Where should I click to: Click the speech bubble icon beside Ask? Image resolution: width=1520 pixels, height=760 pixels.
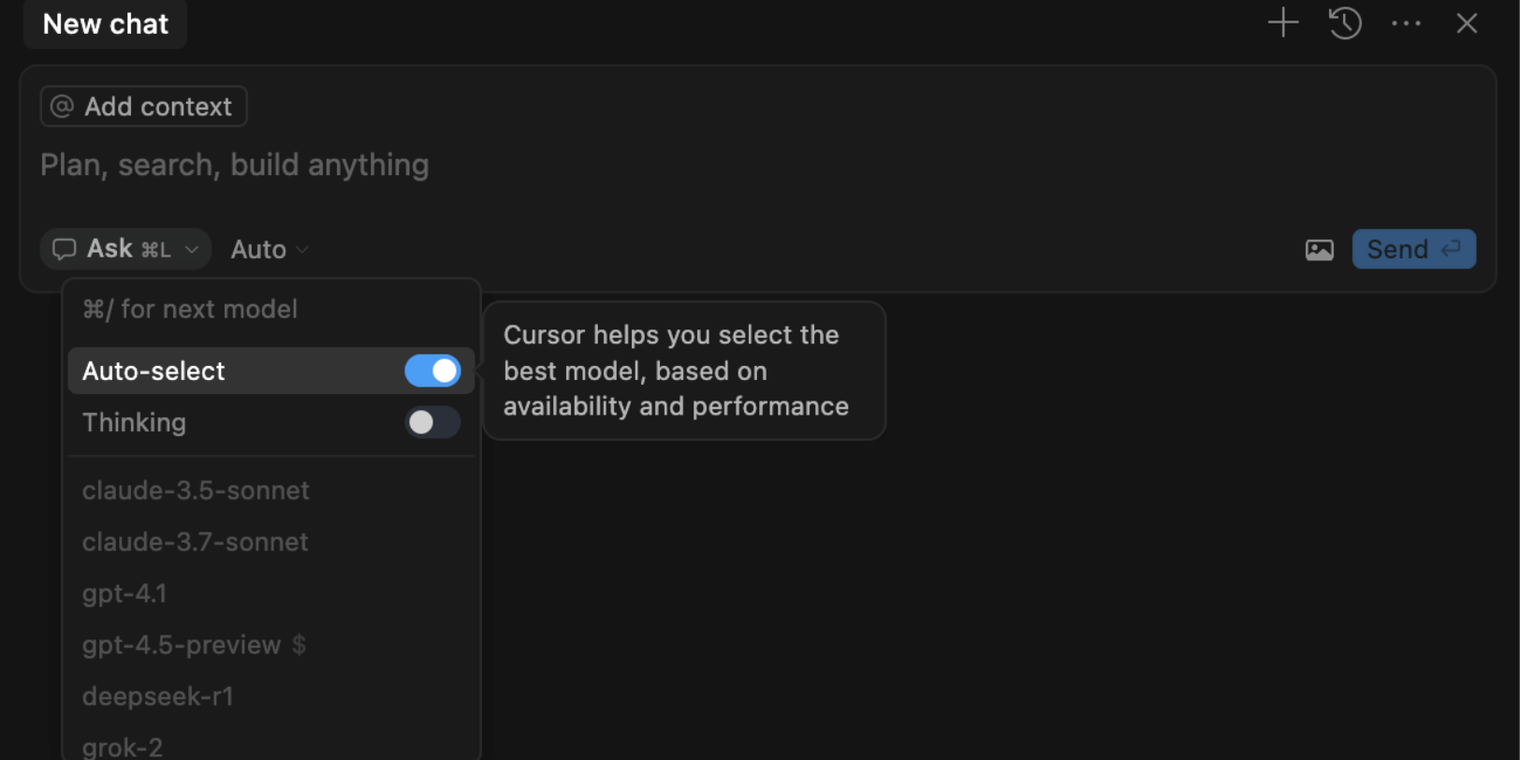64,249
